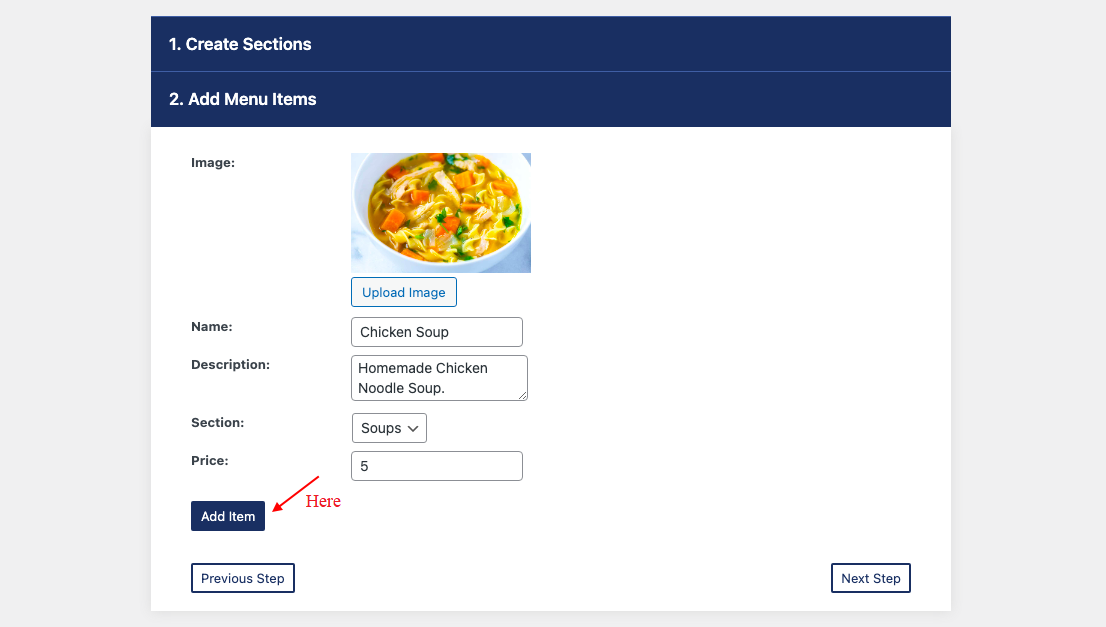Click the chicken noodle soup image thumbnail
1106x627 pixels.
tap(440, 212)
